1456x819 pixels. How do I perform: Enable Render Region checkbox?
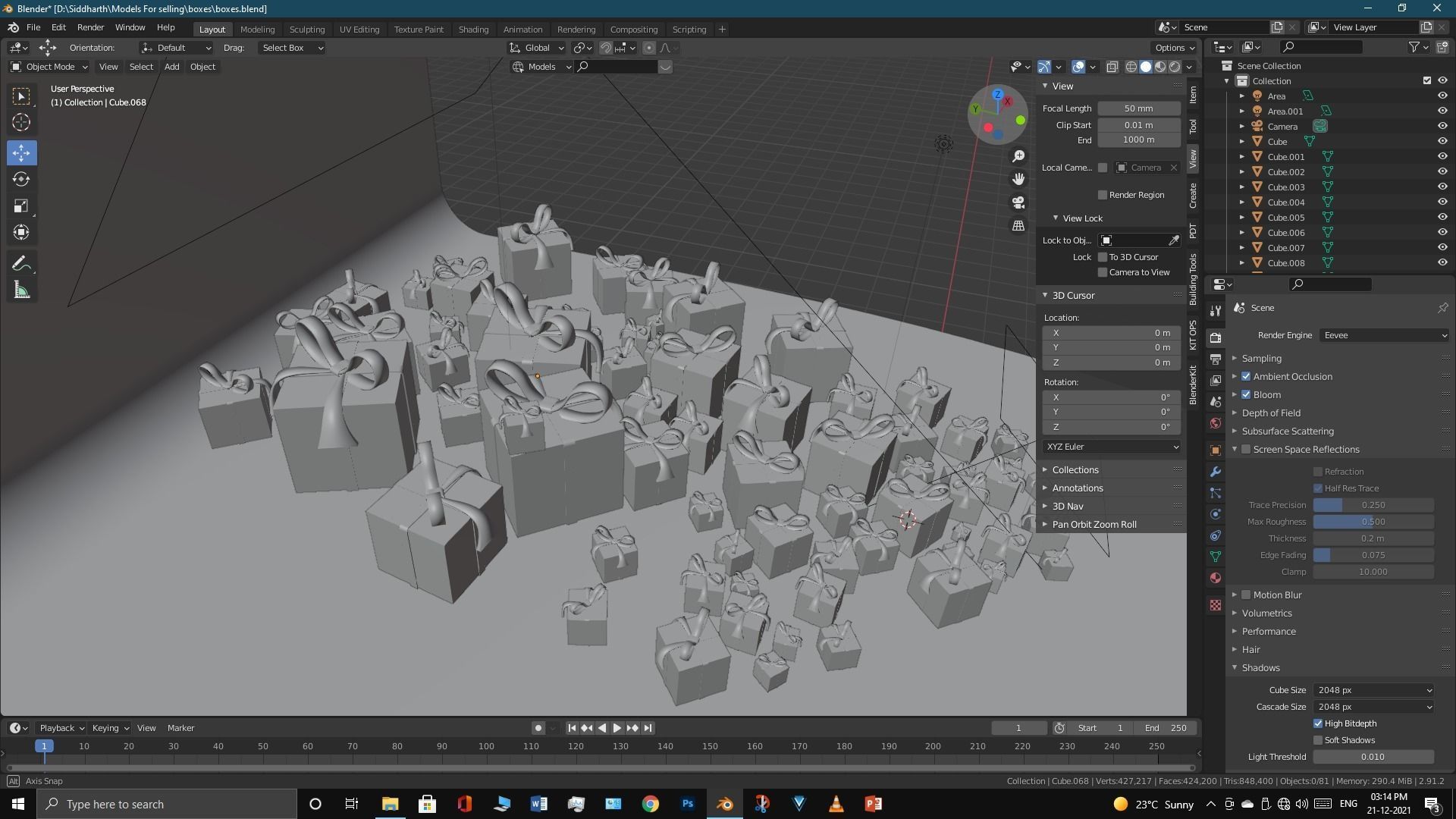(1103, 196)
